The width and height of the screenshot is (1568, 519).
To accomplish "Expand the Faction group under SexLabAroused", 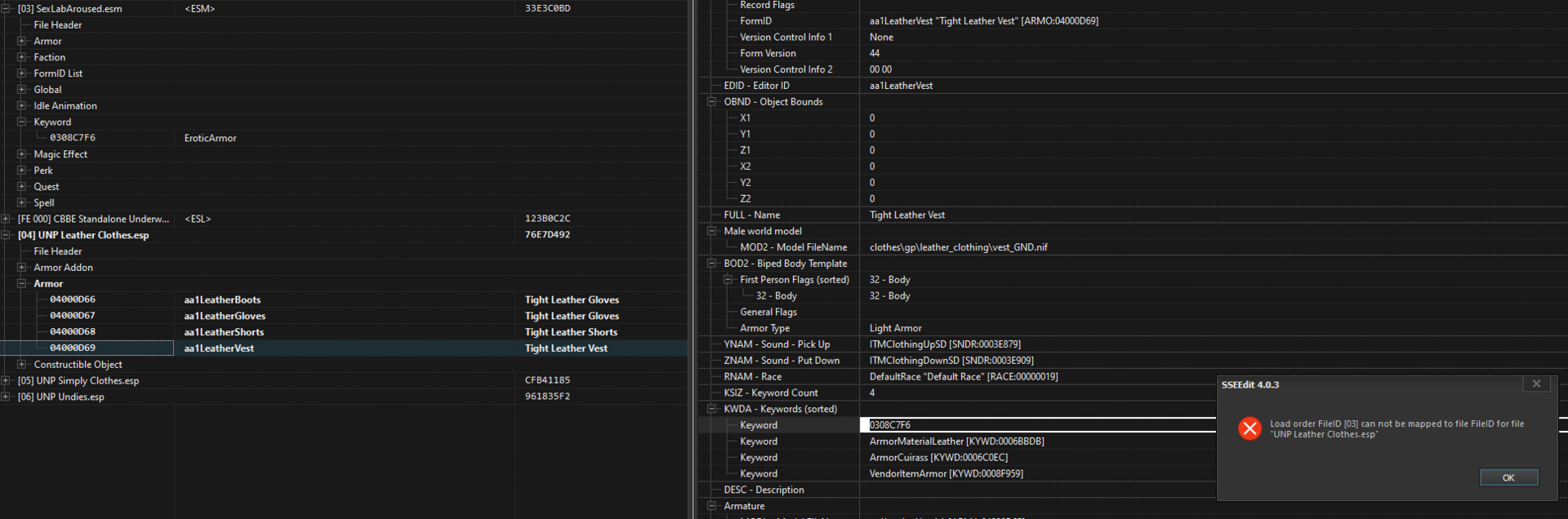I will [22, 57].
